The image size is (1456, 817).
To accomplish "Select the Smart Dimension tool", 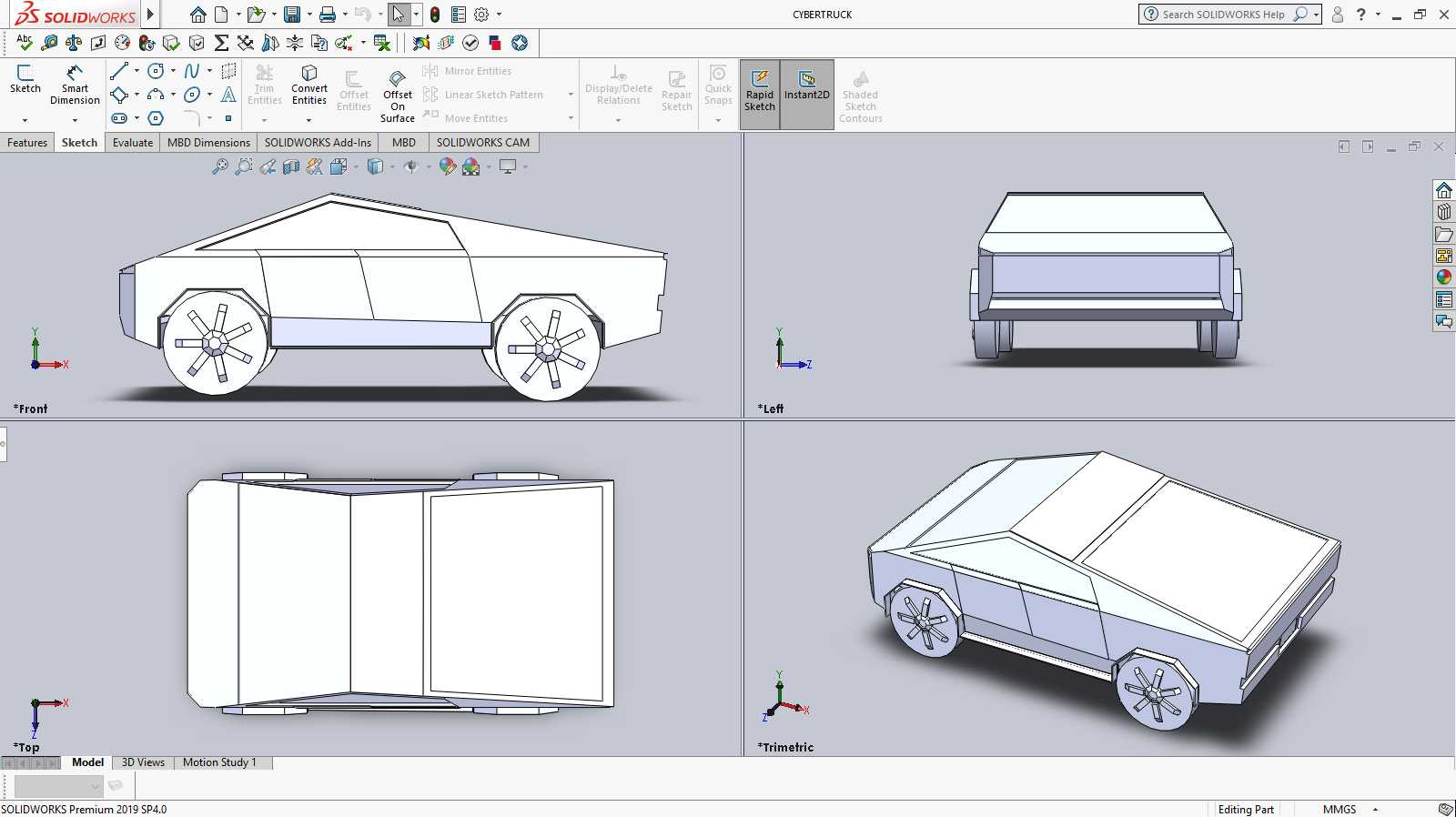I will click(x=75, y=85).
